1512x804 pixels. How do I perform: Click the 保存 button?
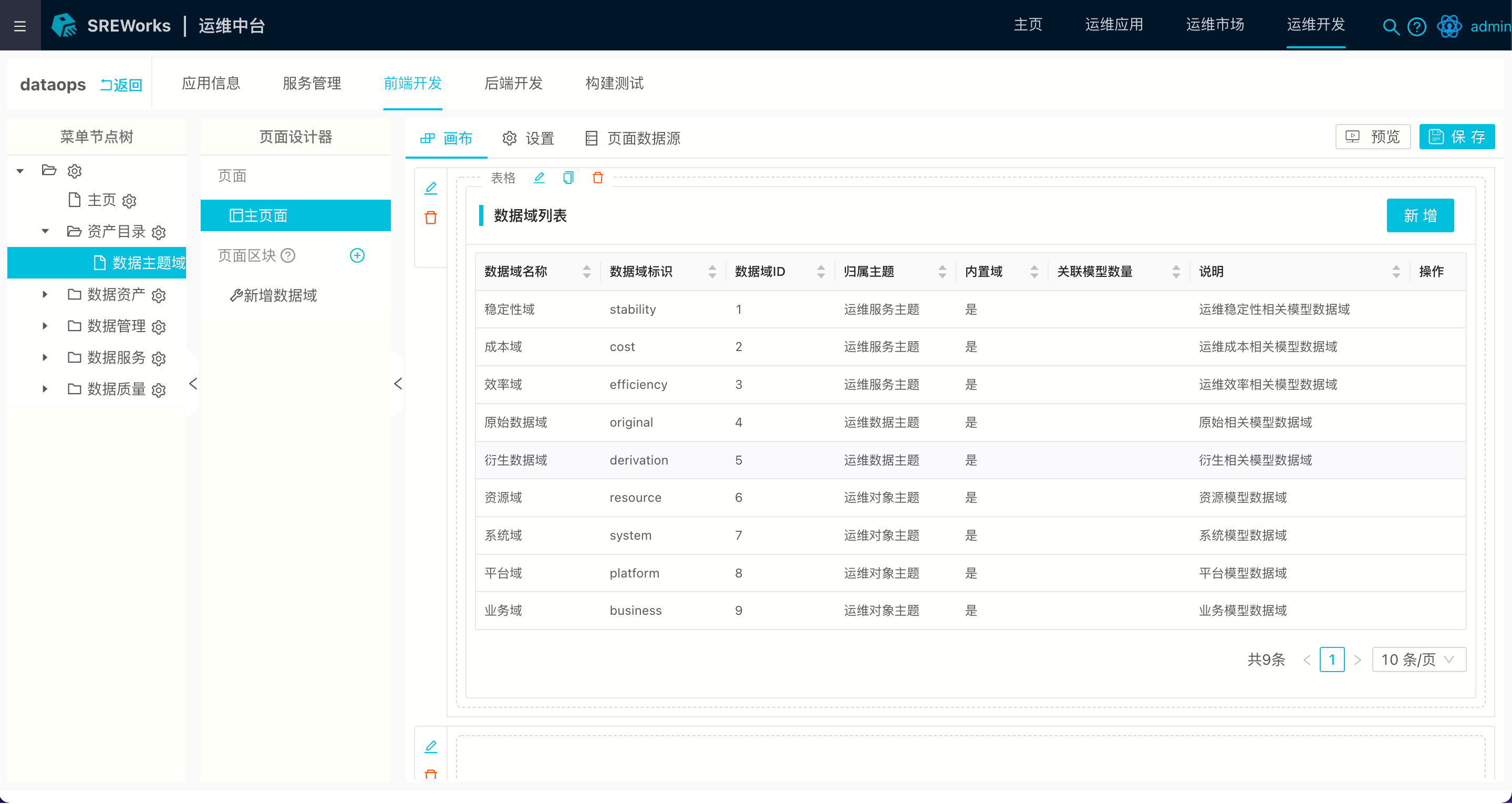tap(1456, 137)
